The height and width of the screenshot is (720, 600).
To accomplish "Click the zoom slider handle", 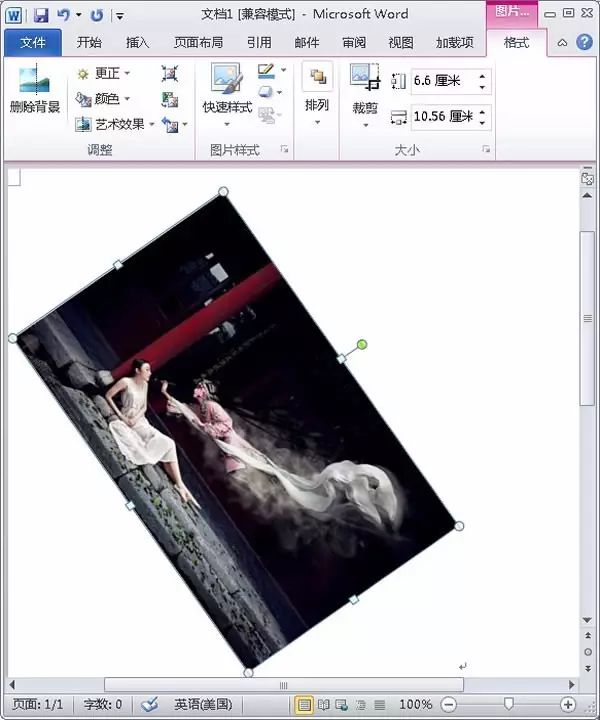I will 508,704.
